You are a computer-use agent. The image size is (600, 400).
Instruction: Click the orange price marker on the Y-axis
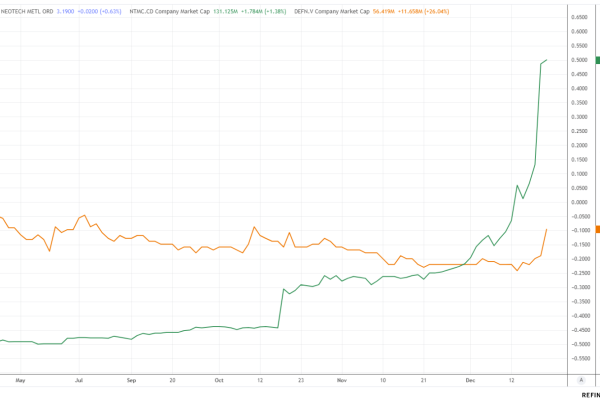click(597, 229)
